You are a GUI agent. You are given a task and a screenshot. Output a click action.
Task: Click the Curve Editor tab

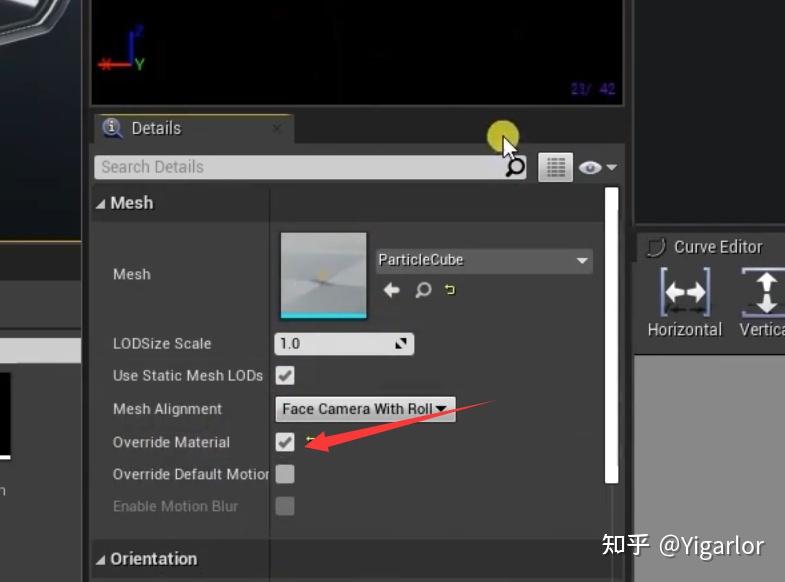pos(706,247)
